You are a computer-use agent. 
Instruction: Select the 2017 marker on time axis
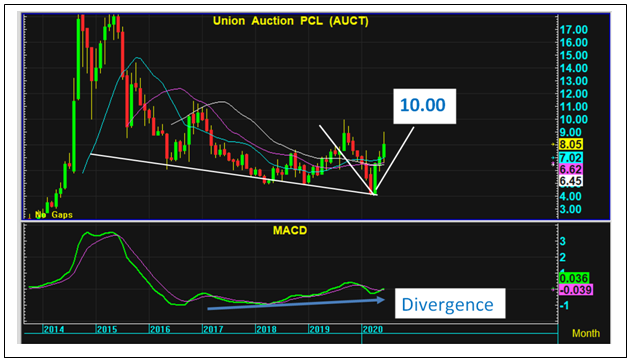[x=213, y=329]
